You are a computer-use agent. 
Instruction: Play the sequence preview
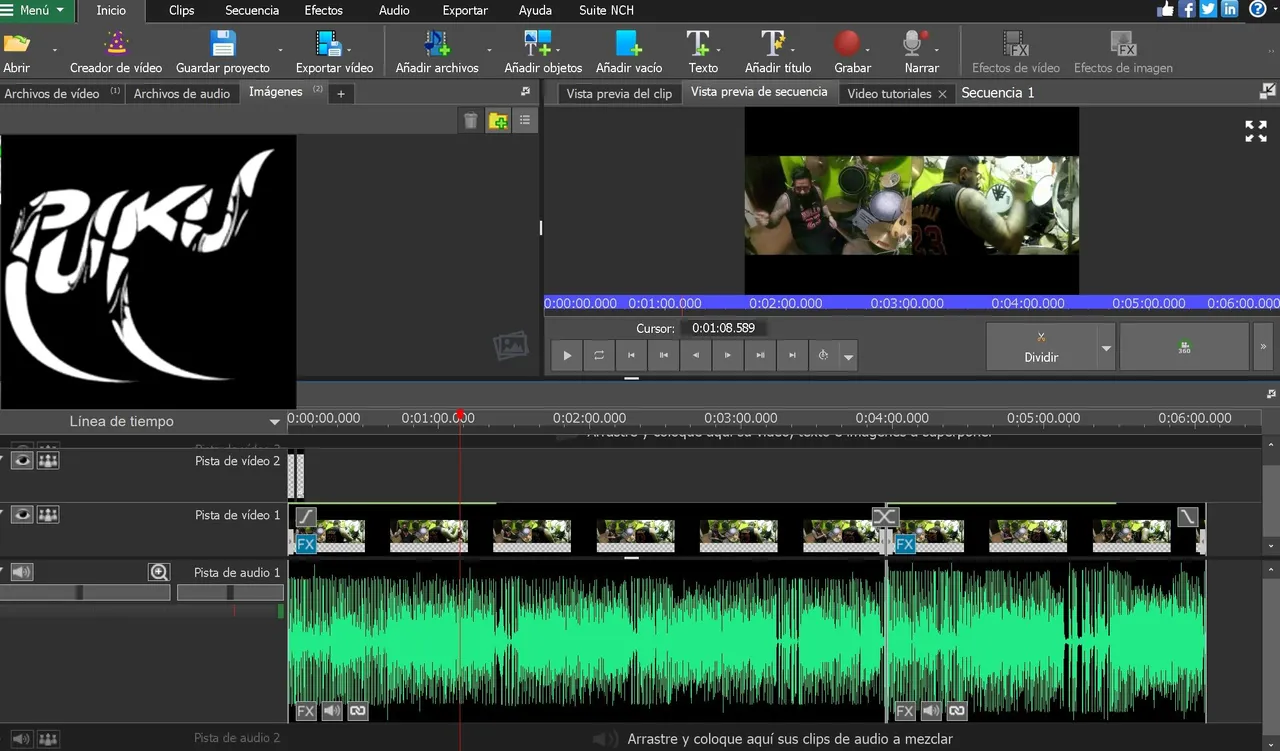tap(567, 355)
